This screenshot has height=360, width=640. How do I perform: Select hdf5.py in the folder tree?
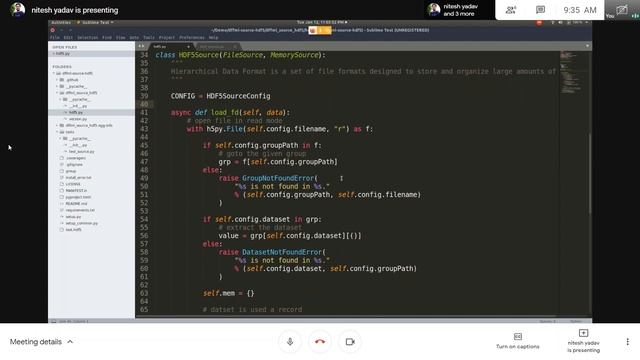pyautogui.click(x=91, y=112)
